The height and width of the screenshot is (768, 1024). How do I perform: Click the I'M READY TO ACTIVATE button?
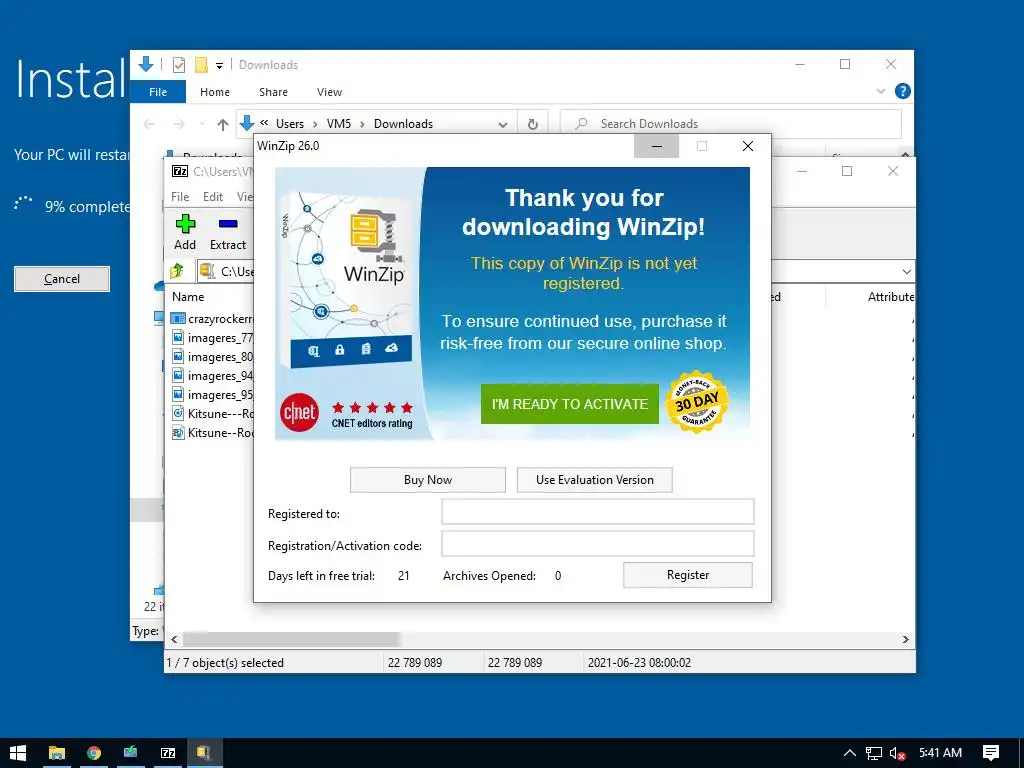[569, 404]
